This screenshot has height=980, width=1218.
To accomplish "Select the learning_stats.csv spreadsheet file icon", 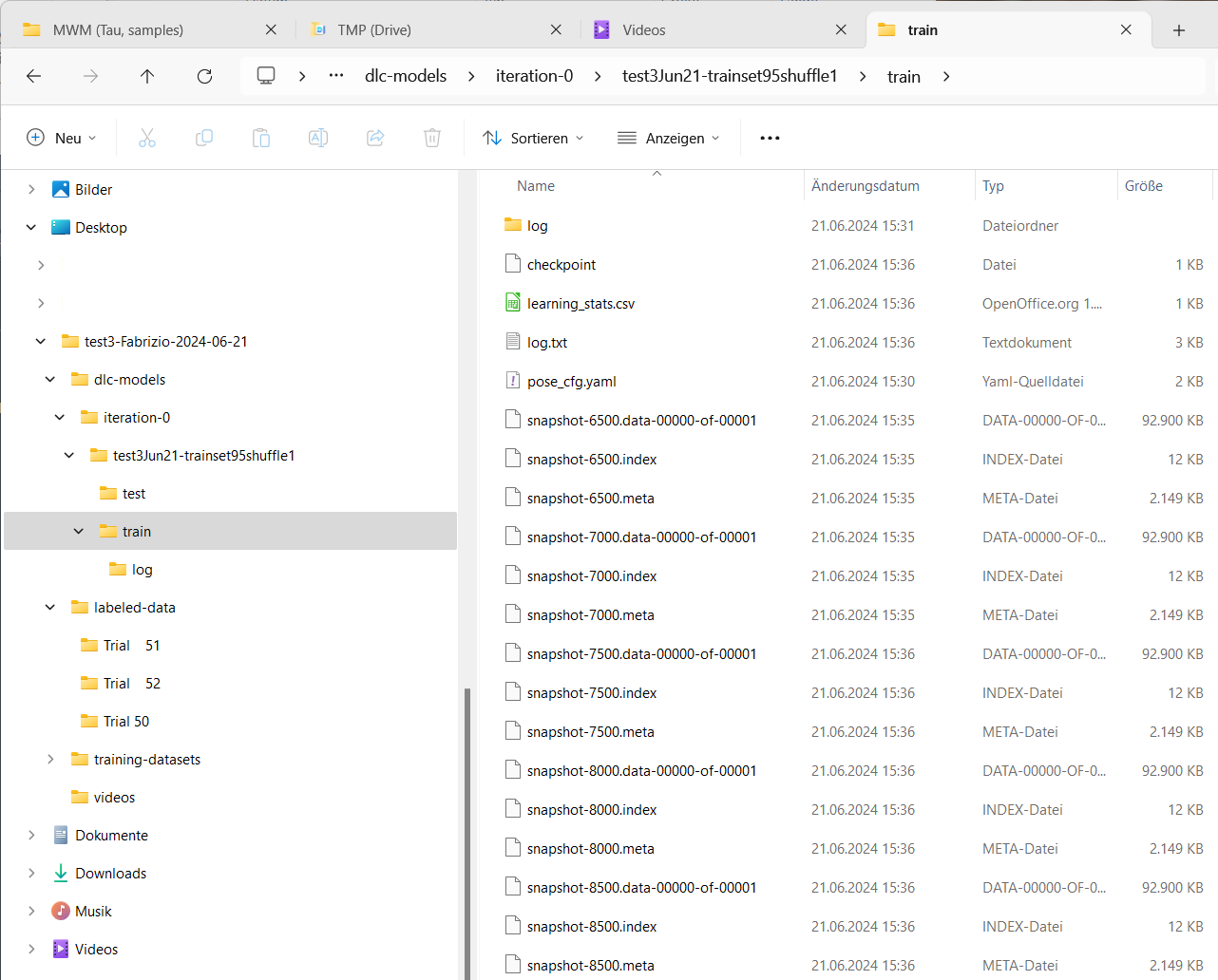I will pyautogui.click(x=513, y=303).
